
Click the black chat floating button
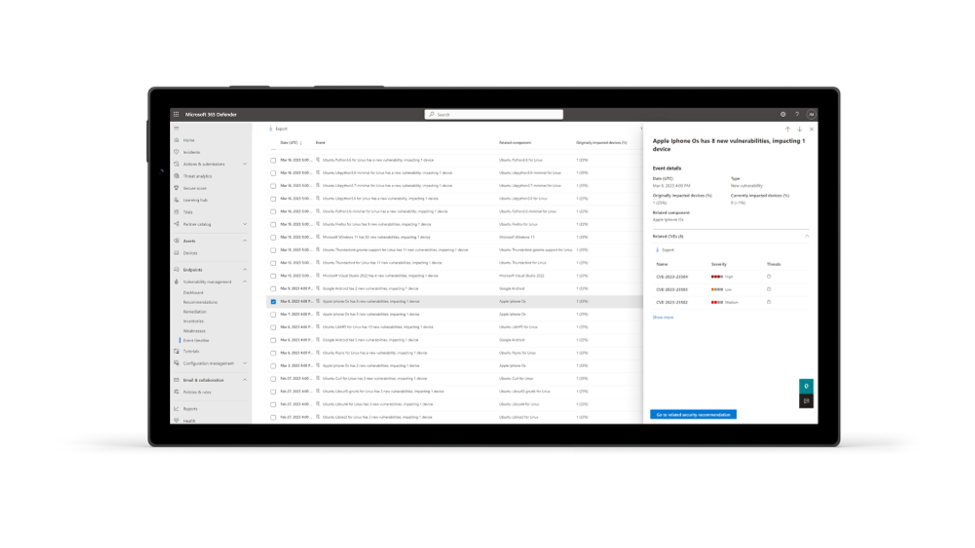[806, 401]
